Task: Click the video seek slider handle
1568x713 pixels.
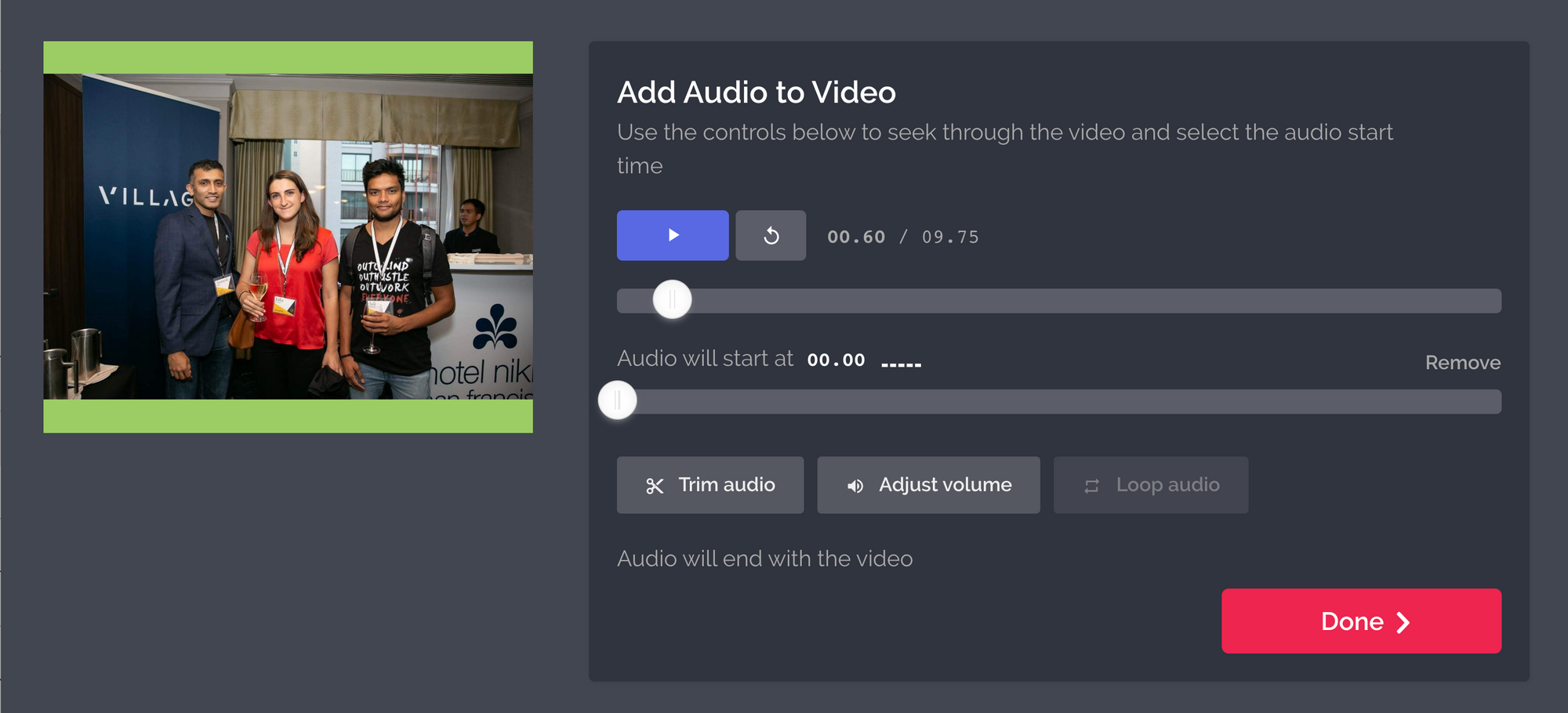Action: coord(672,299)
